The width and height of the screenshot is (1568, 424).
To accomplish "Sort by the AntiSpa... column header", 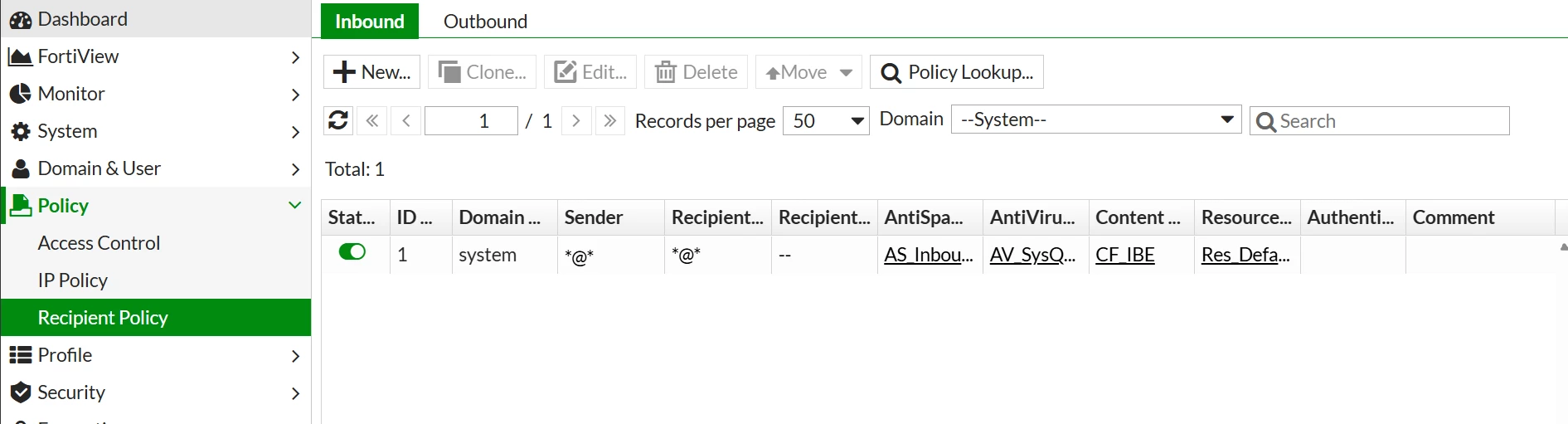I will coord(930,217).
